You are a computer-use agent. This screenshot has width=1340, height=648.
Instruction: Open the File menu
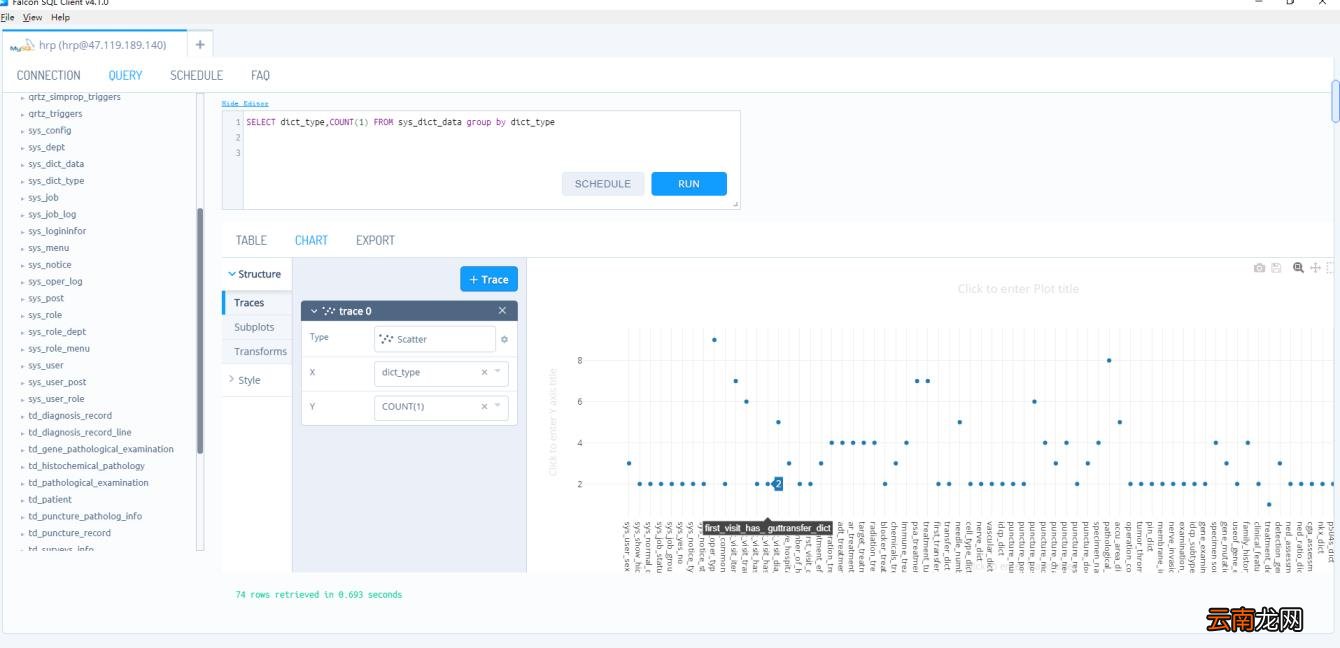[x=9, y=17]
